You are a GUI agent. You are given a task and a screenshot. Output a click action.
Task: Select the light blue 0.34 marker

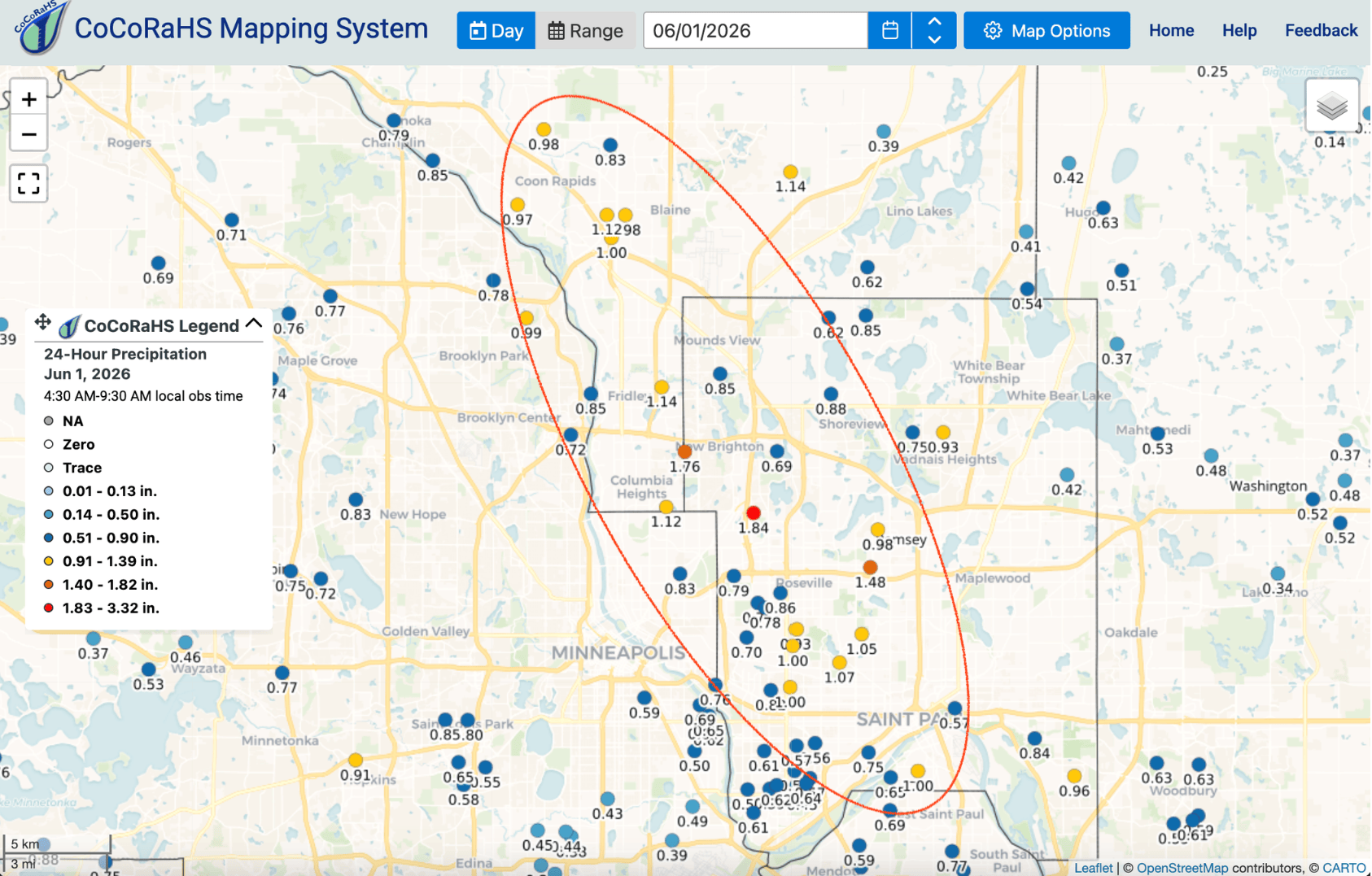1278,573
